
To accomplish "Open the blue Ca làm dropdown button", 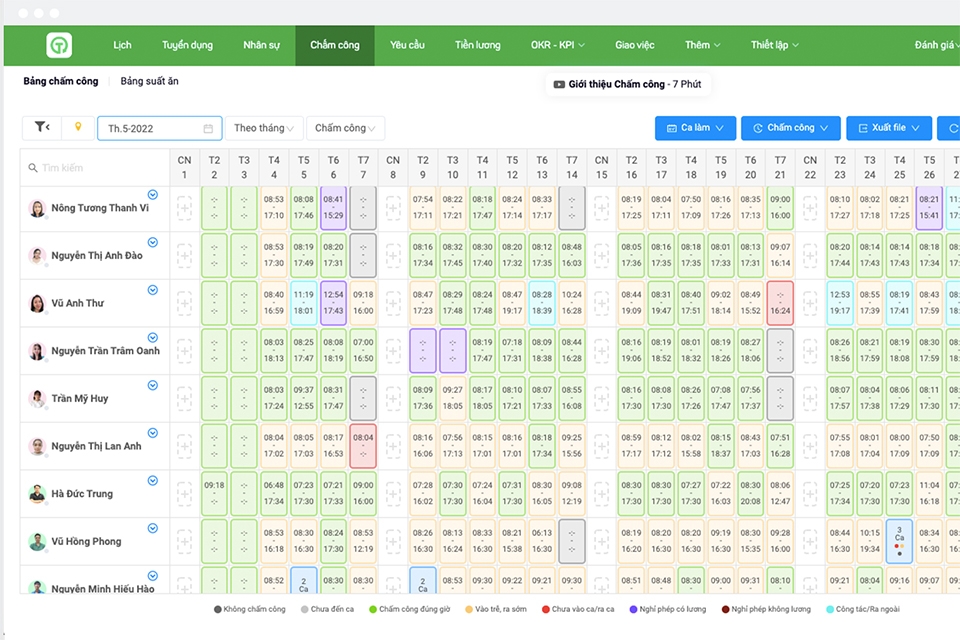I will 695,128.
